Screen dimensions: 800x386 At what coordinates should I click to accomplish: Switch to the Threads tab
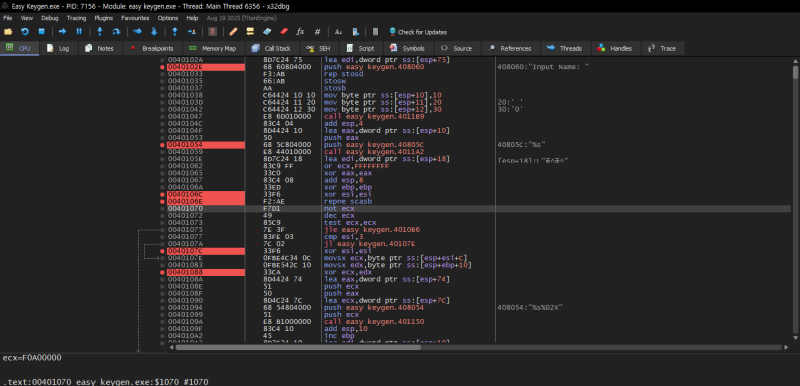pos(565,48)
